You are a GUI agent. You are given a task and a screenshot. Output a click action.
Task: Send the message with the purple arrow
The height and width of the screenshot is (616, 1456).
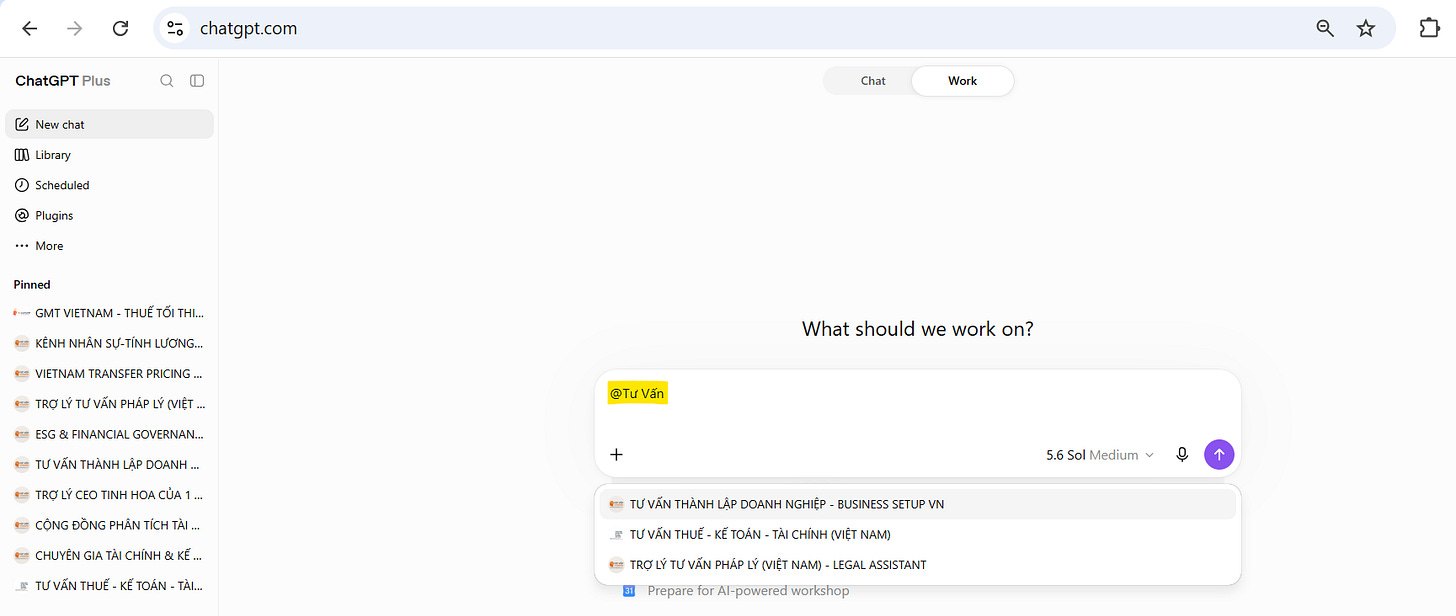1219,454
